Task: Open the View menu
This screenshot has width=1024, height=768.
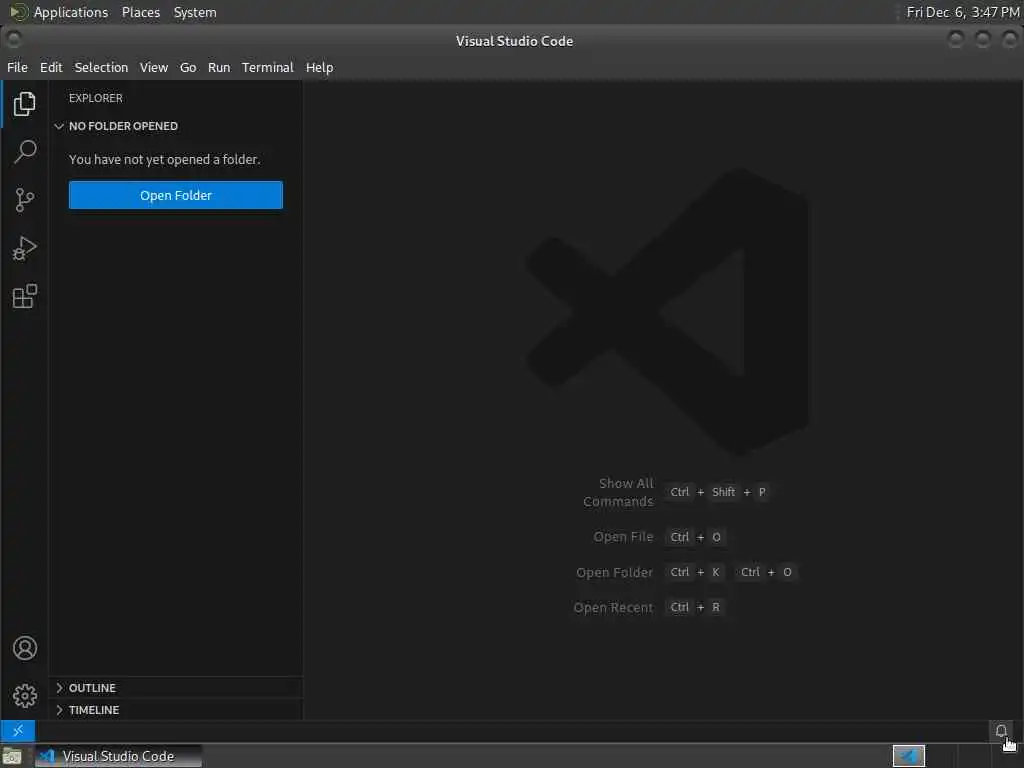Action: 154,67
